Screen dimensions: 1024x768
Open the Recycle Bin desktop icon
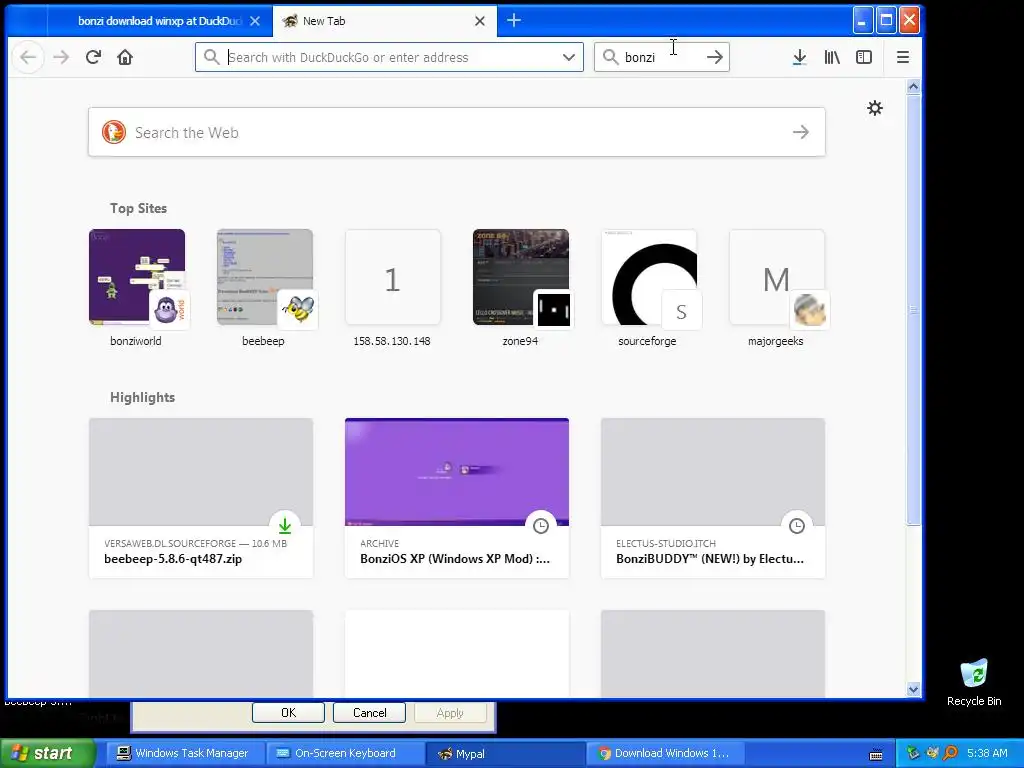(x=974, y=682)
